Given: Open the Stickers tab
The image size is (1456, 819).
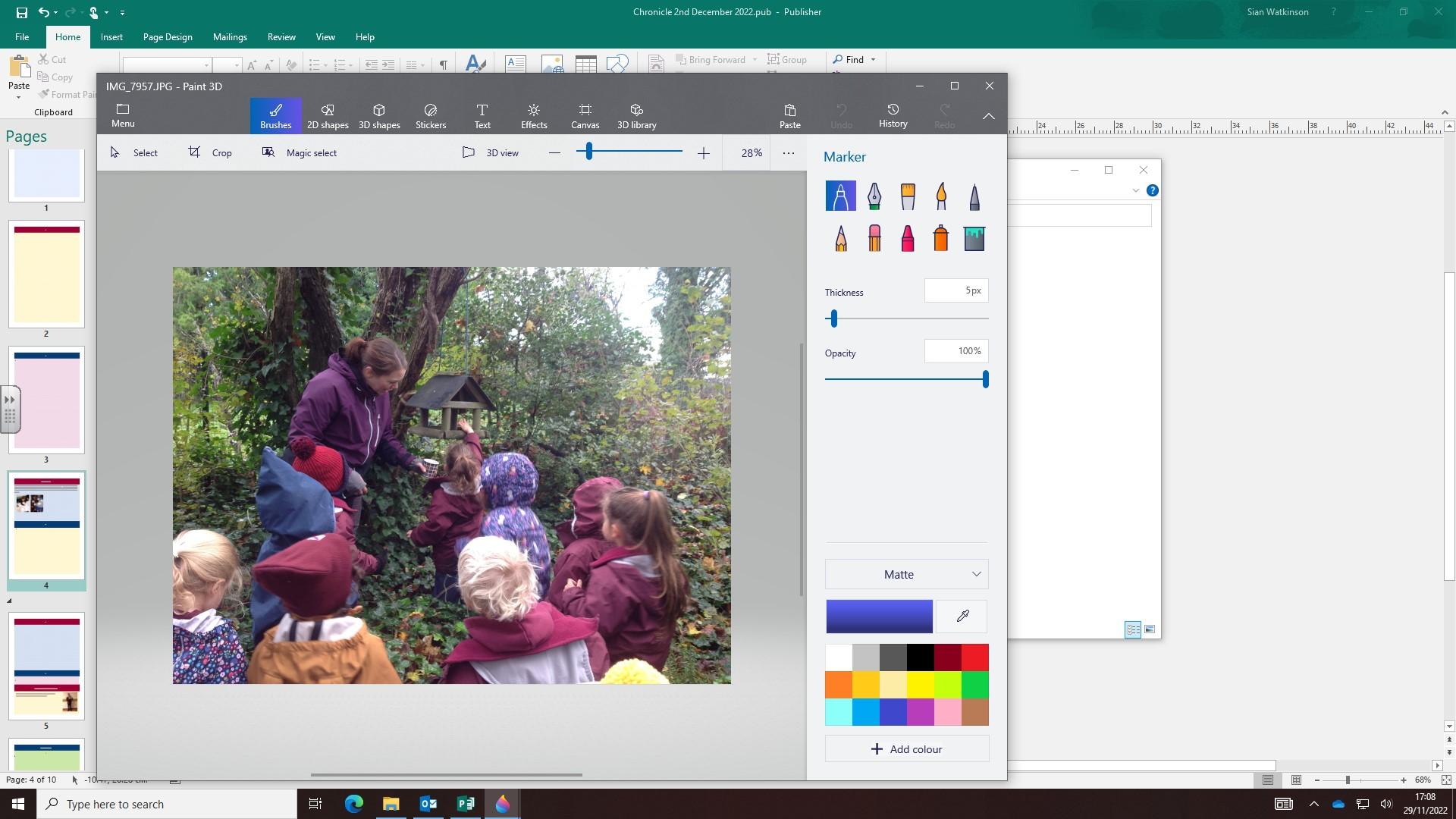Looking at the screenshot, I should (x=431, y=116).
